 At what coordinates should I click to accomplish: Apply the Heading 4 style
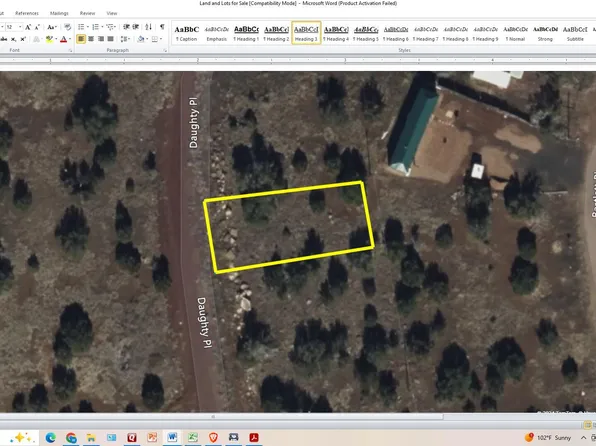click(x=336, y=33)
